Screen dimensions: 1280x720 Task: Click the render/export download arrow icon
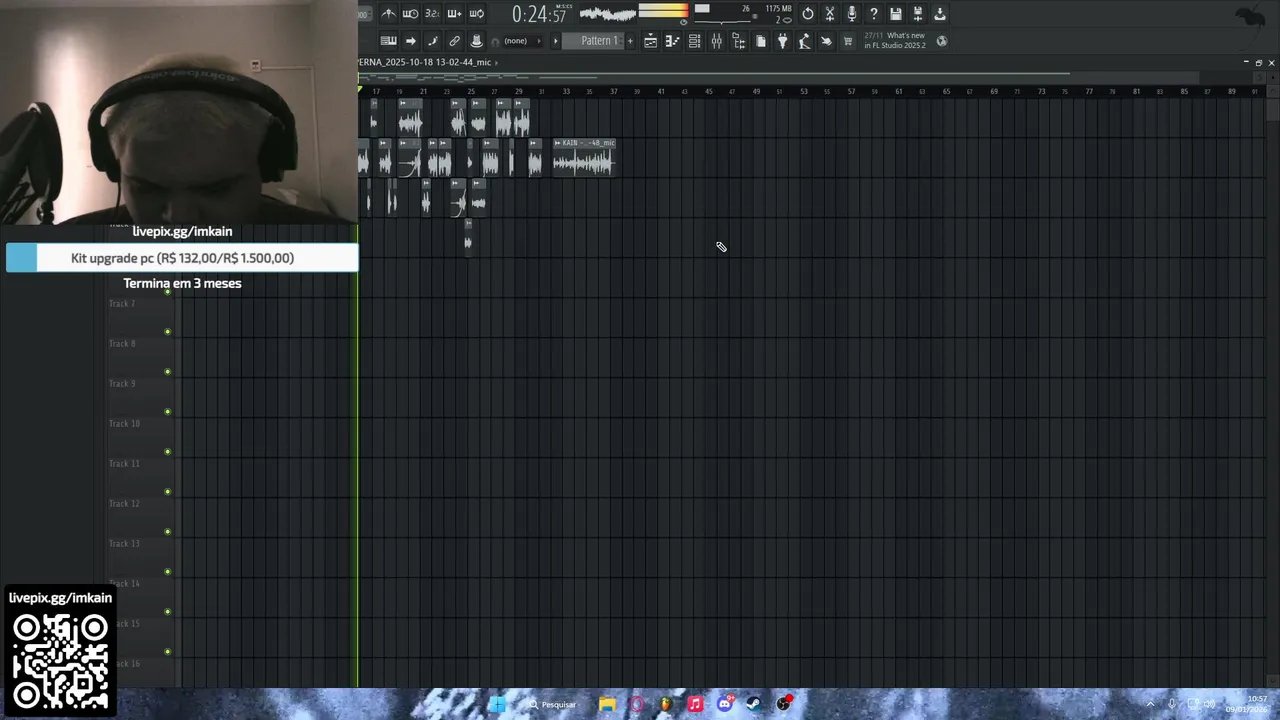pos(940,14)
